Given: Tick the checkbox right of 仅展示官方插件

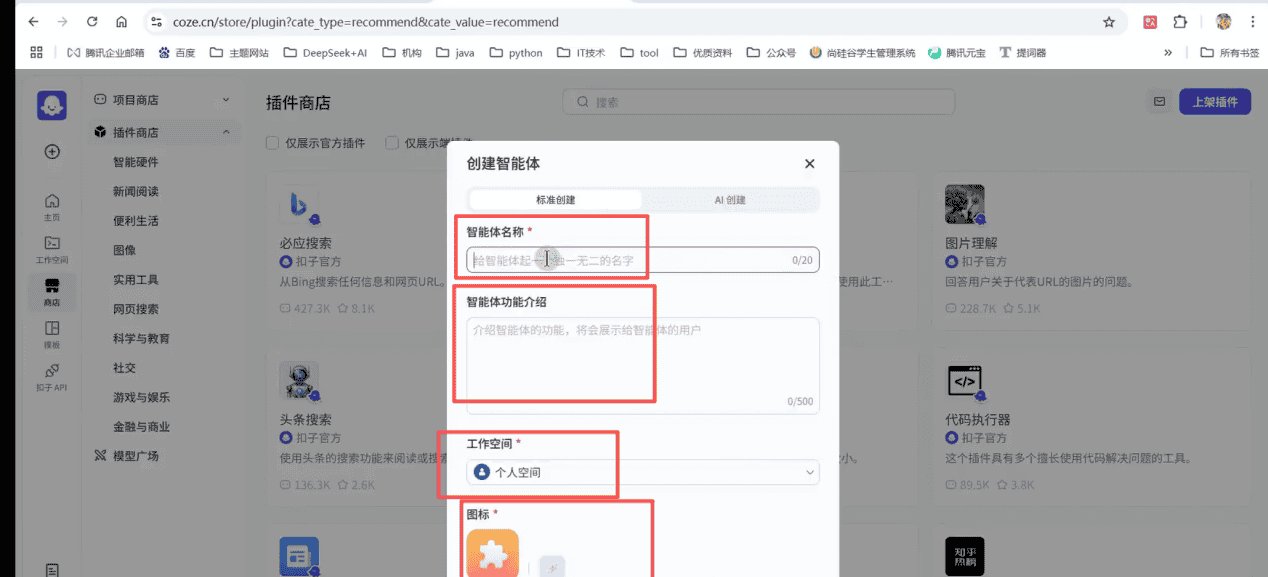Looking at the screenshot, I should click(x=392, y=143).
